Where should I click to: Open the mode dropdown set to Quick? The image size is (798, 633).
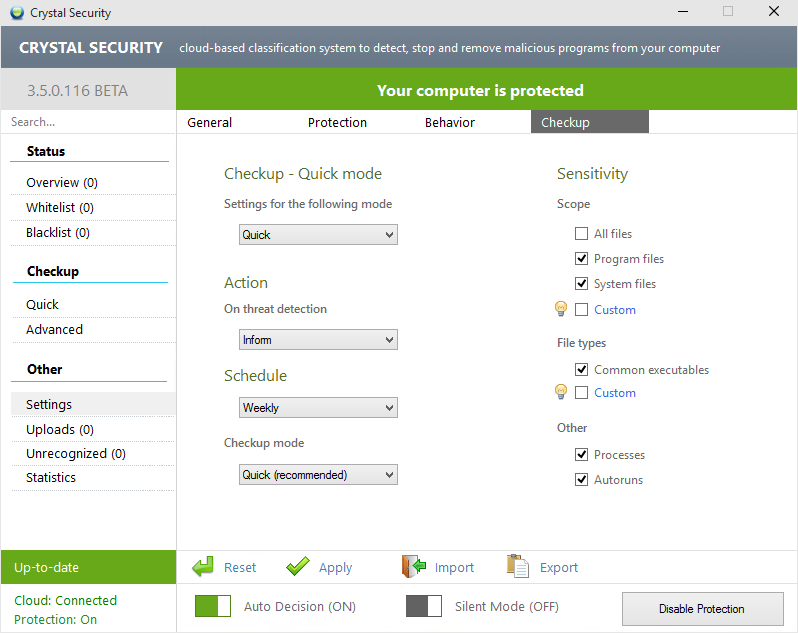[x=319, y=235]
